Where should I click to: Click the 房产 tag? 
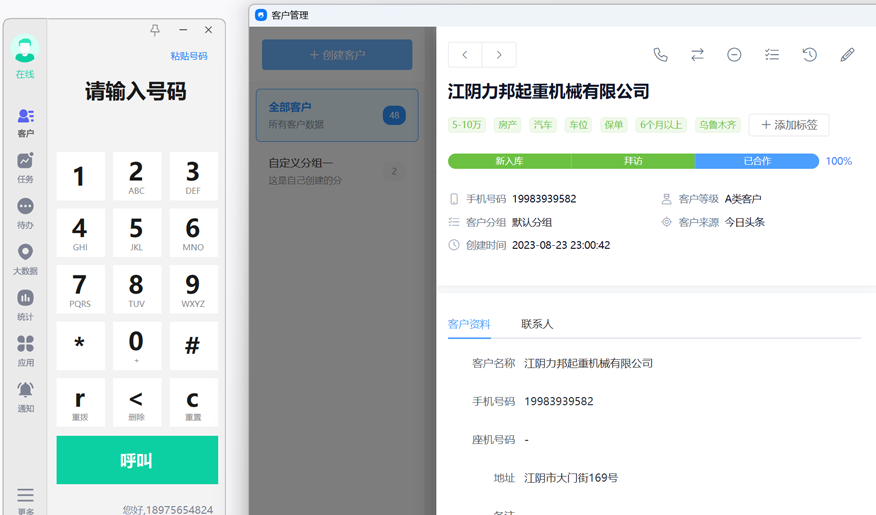click(x=507, y=125)
